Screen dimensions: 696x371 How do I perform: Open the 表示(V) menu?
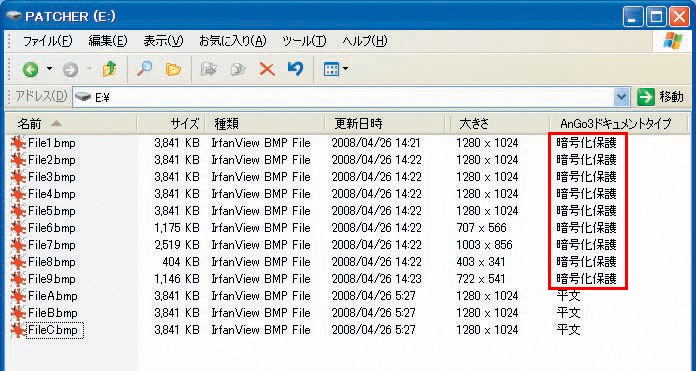point(163,41)
